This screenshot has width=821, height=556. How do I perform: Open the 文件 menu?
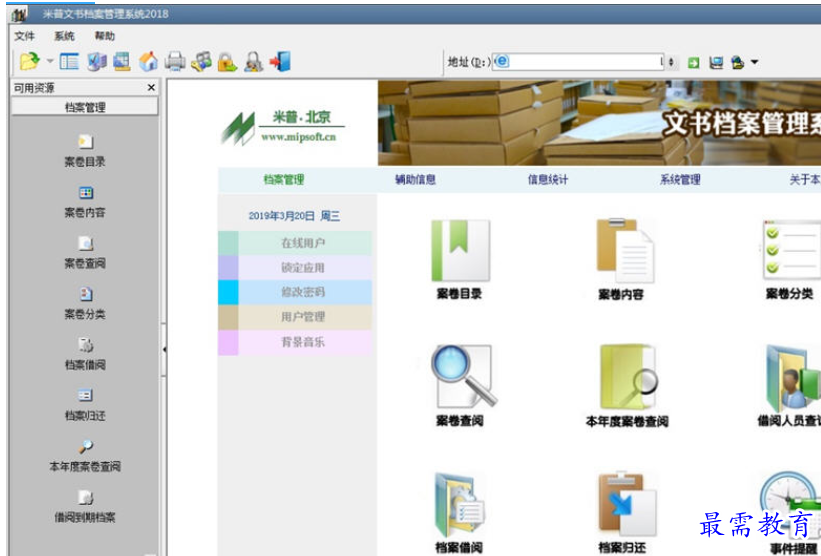(25, 36)
